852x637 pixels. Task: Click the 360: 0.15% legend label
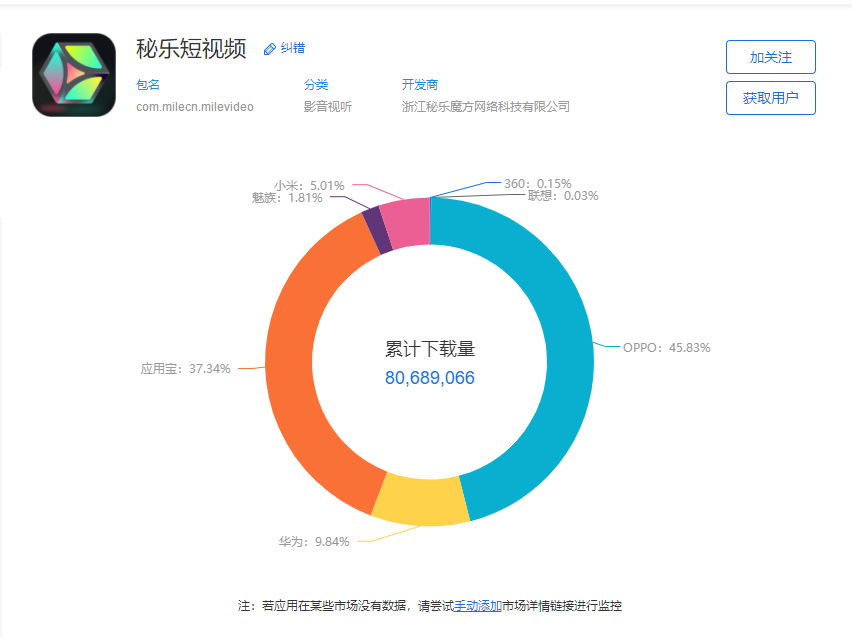click(536, 183)
